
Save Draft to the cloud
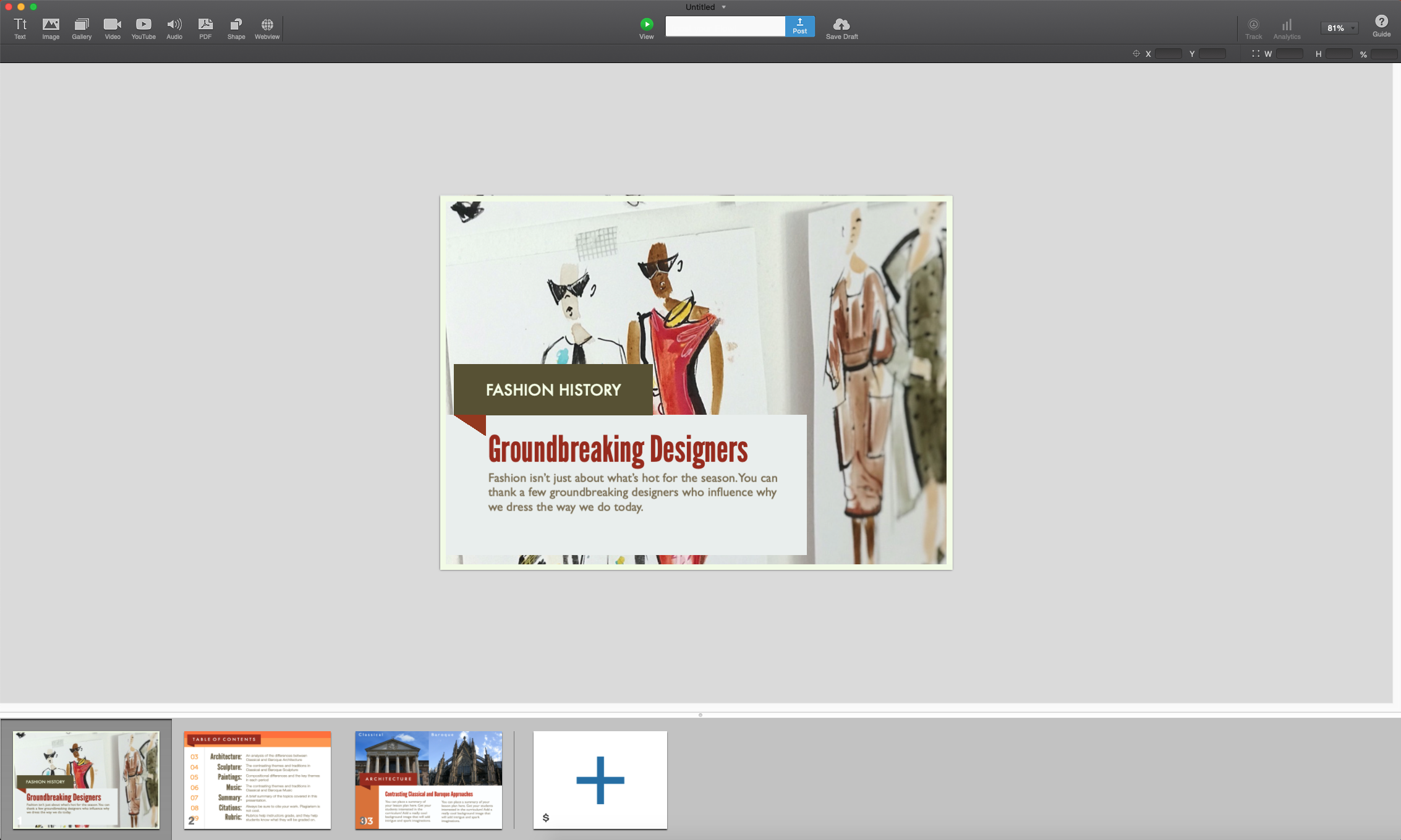coord(841,28)
